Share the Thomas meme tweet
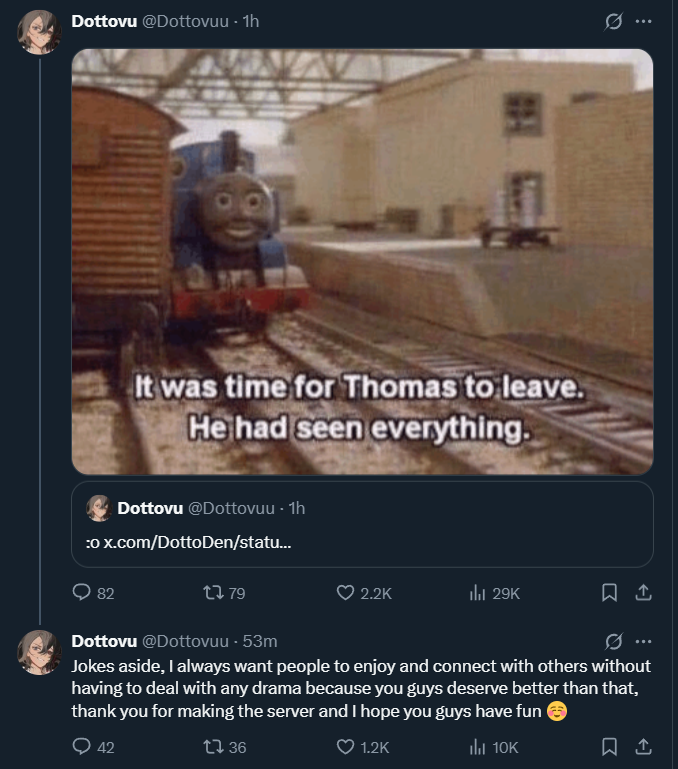The width and height of the screenshot is (678, 769). [644, 593]
